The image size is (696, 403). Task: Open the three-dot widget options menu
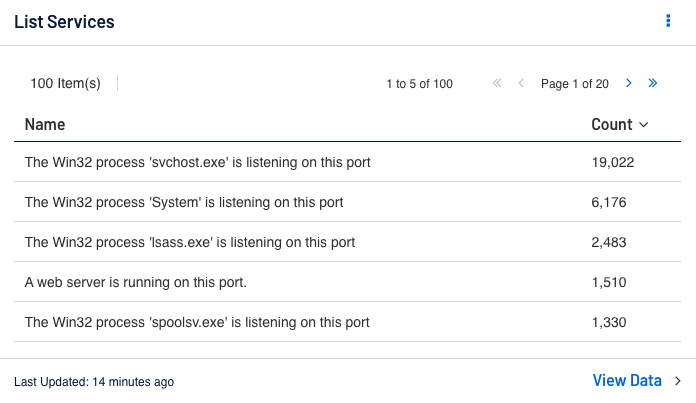[x=668, y=21]
